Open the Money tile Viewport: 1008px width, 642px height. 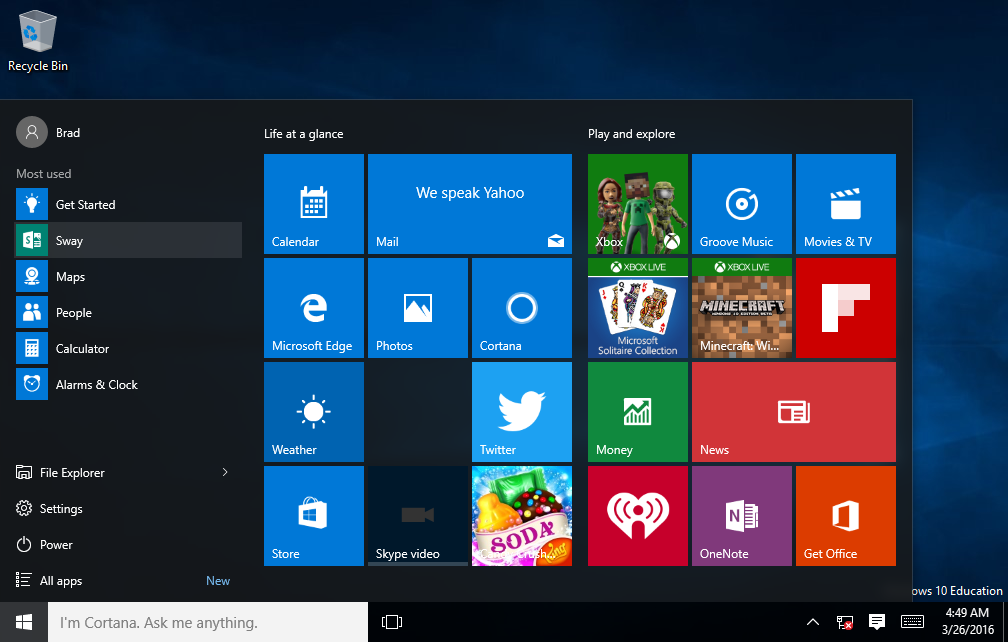638,412
